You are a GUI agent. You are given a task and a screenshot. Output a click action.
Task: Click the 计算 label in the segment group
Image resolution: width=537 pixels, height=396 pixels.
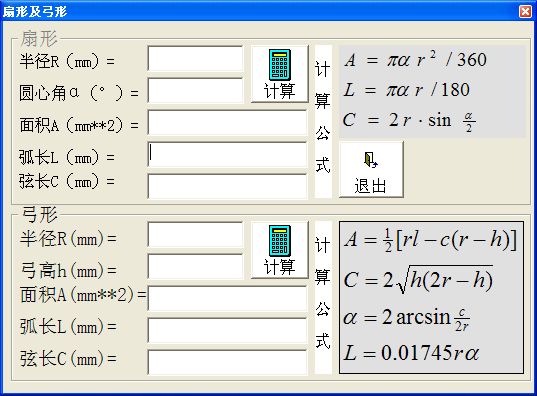pyautogui.click(x=279, y=267)
